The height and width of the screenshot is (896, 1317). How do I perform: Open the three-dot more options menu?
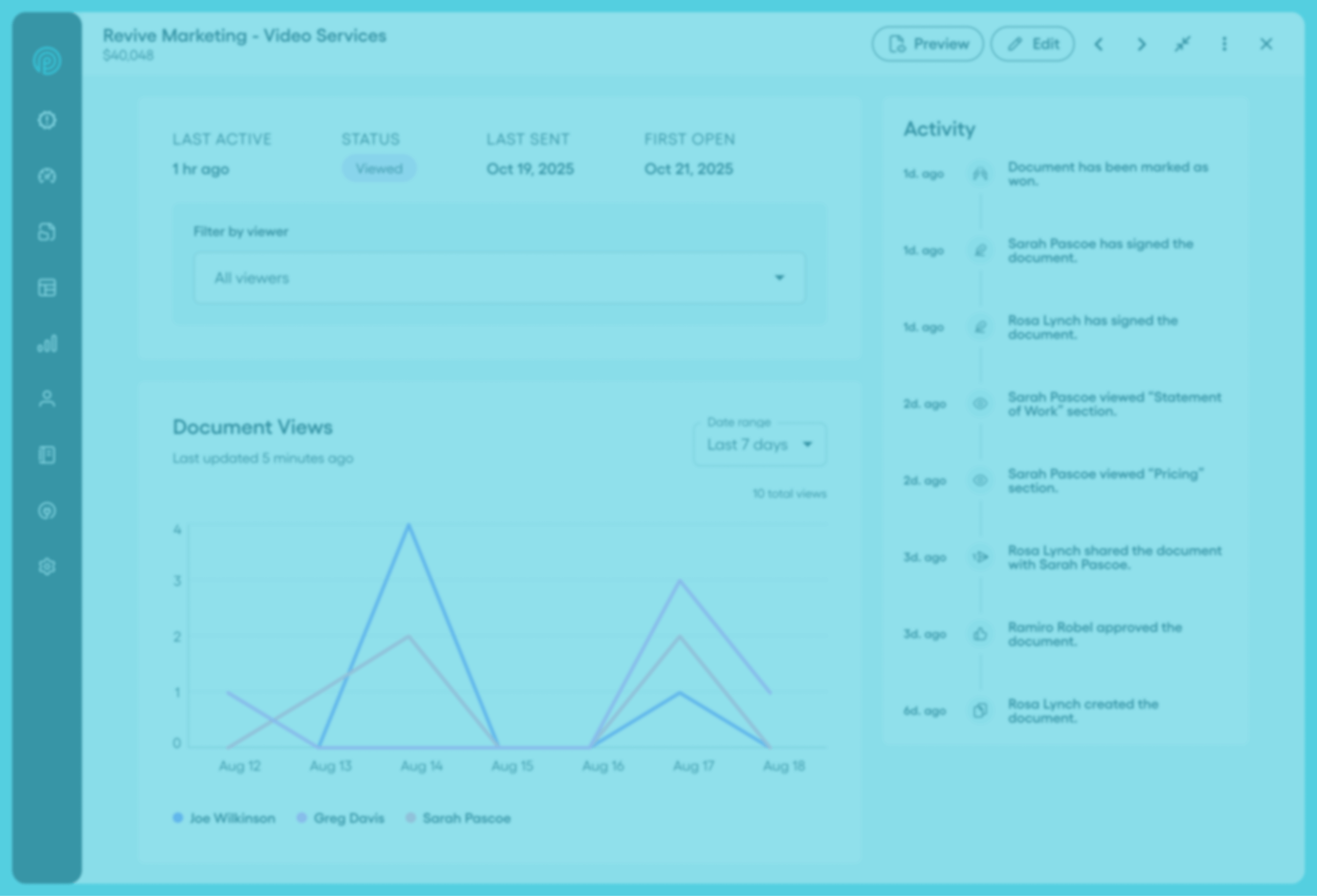[x=1224, y=44]
